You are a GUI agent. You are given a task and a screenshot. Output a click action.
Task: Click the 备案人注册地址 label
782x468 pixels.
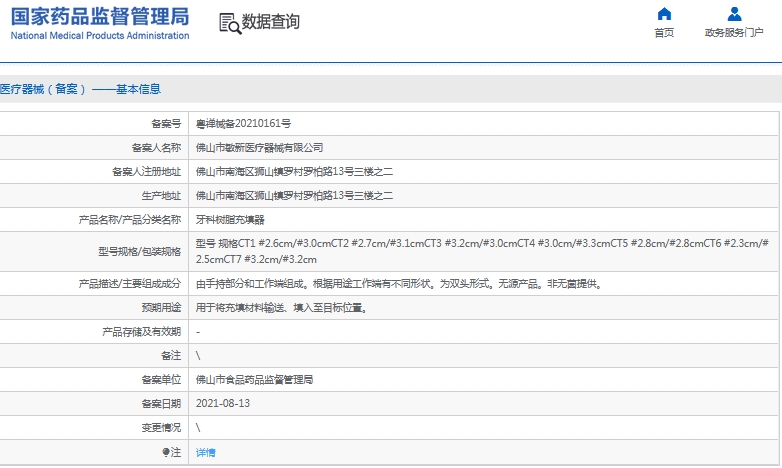click(146, 172)
